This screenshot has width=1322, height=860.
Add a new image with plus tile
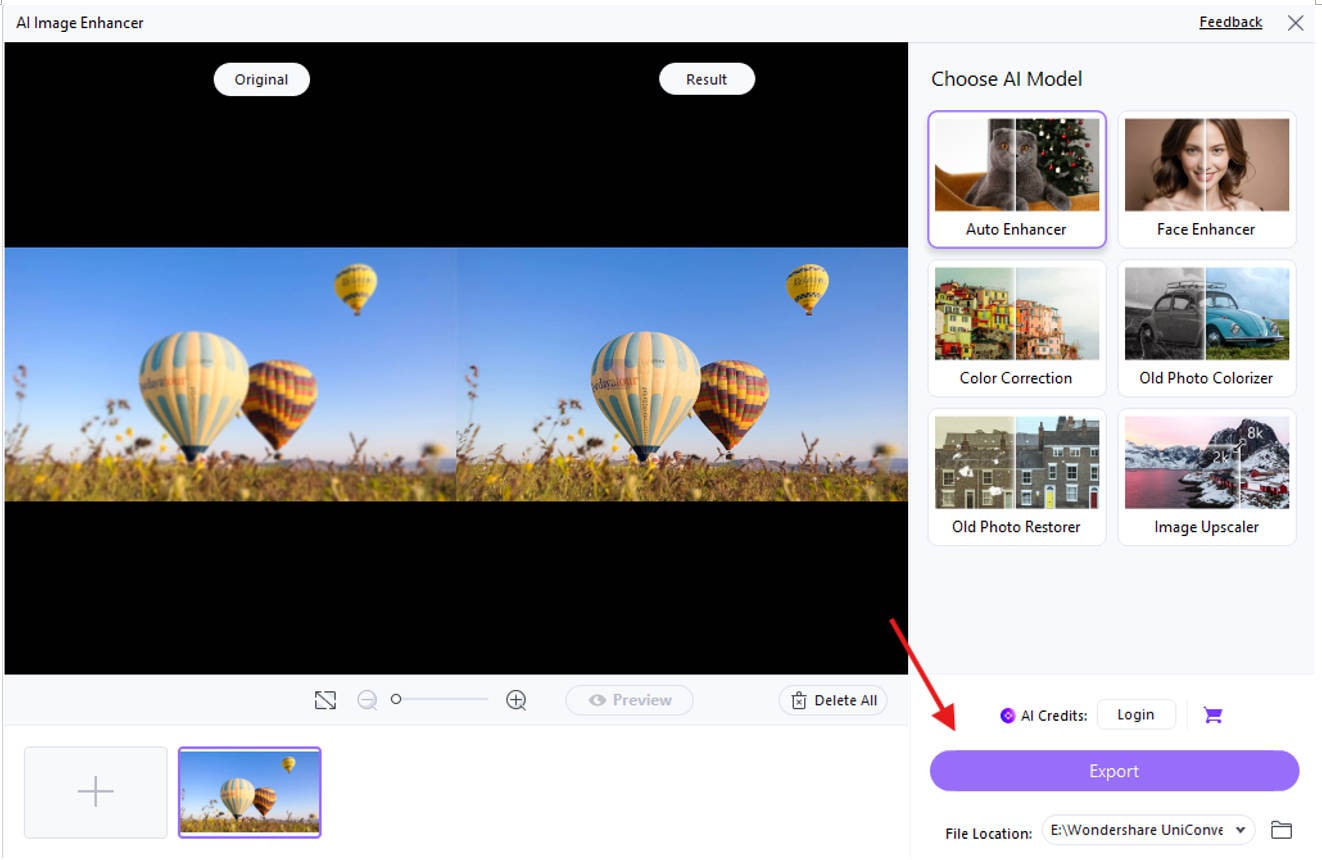(96, 792)
